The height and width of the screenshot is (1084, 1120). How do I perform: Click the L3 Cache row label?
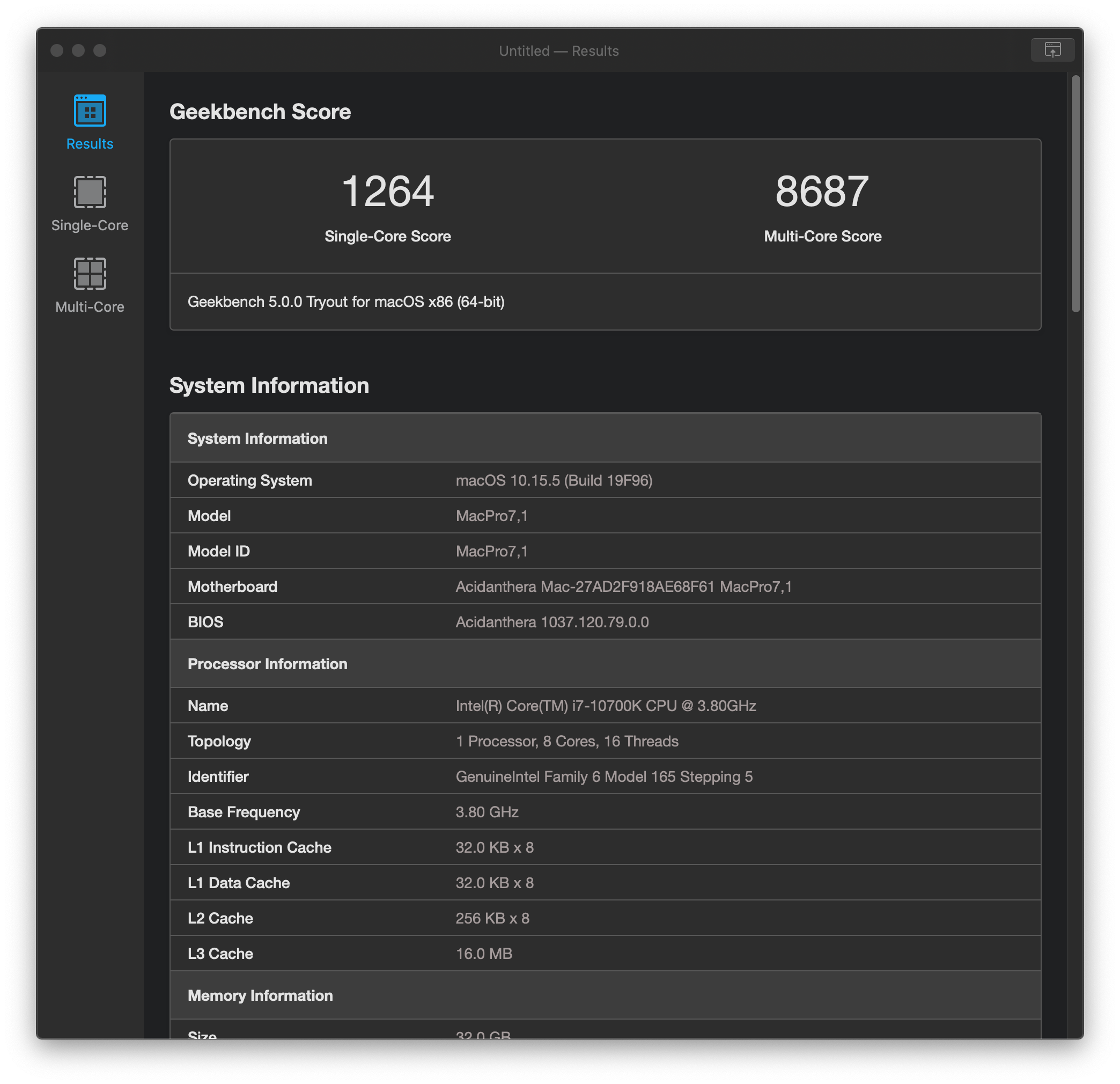(x=220, y=954)
